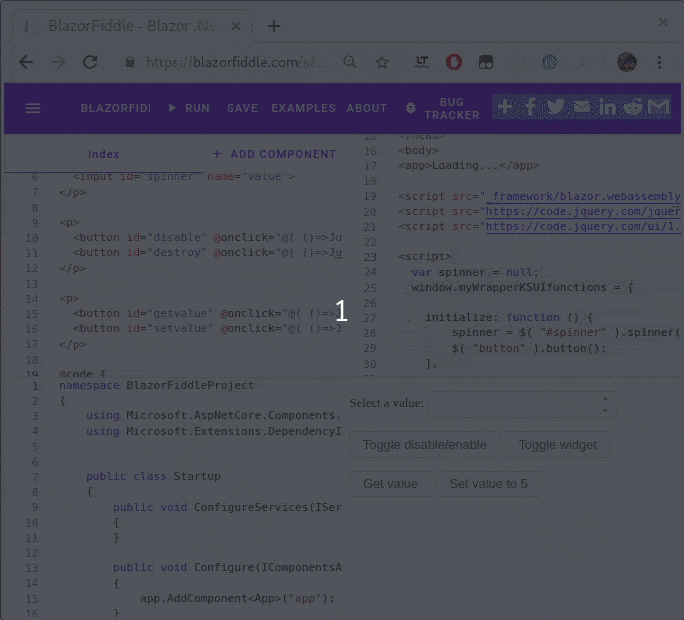Select the Index component tab
This screenshot has height=620, width=684.
point(104,154)
